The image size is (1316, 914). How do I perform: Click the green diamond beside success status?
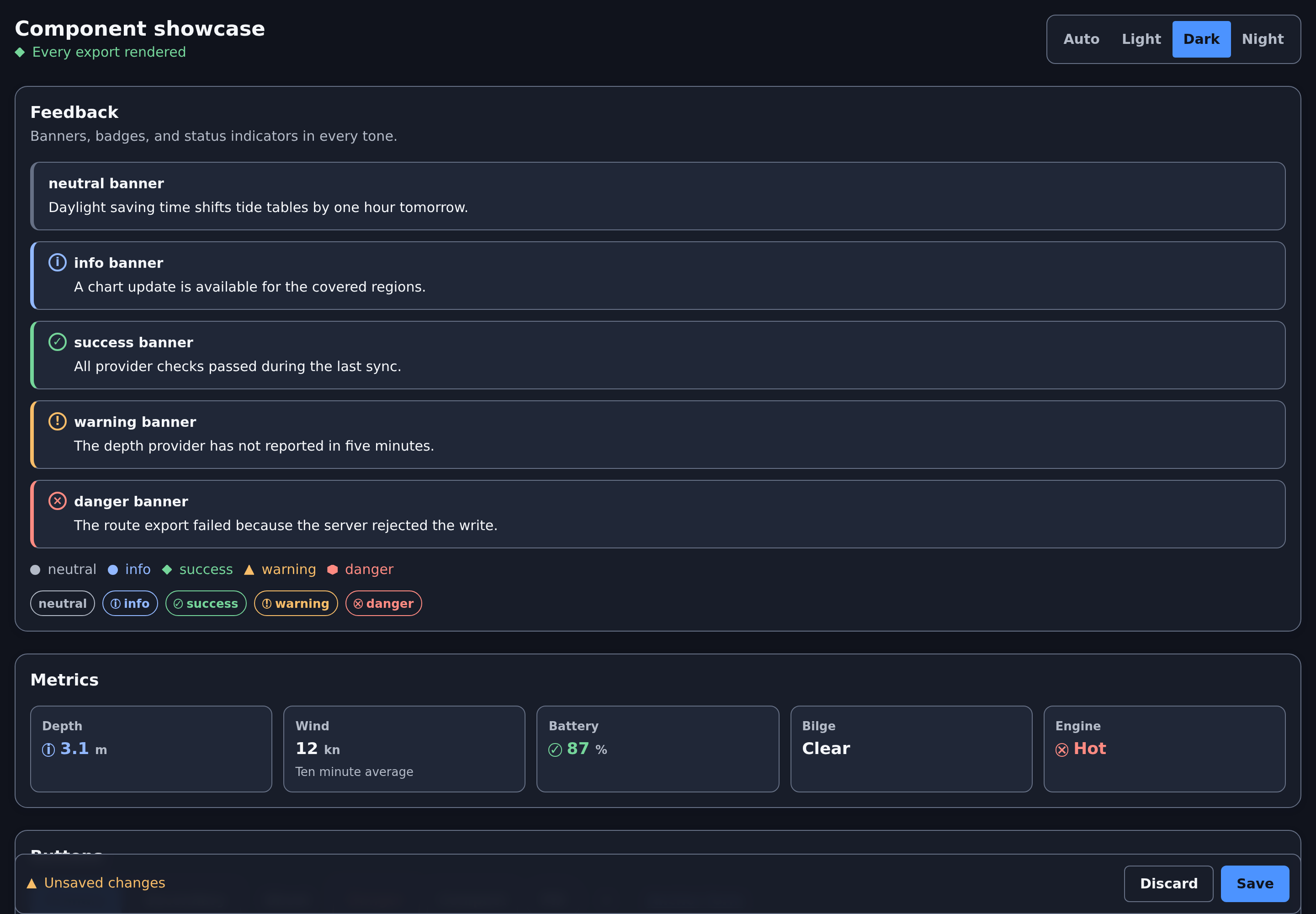167,570
